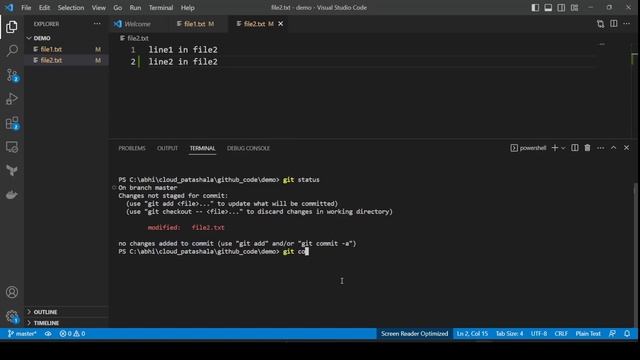
Task: Click the master branch status item
Action: coord(22,333)
